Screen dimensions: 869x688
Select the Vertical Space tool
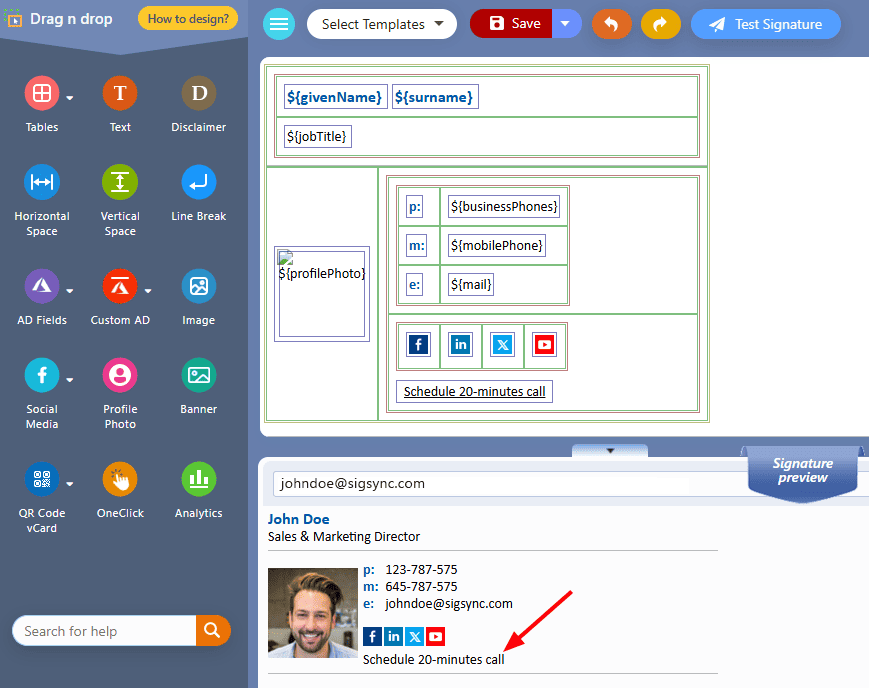(x=120, y=182)
